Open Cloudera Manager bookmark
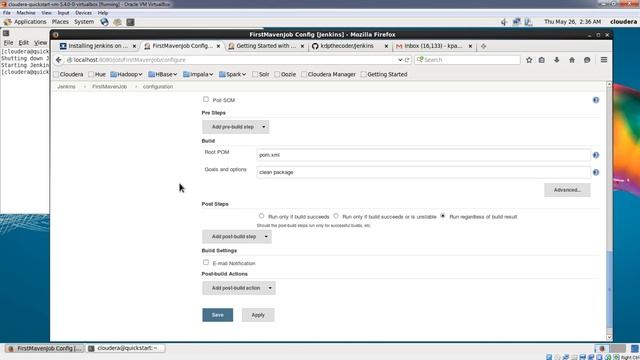640x360 pixels. (328, 74)
